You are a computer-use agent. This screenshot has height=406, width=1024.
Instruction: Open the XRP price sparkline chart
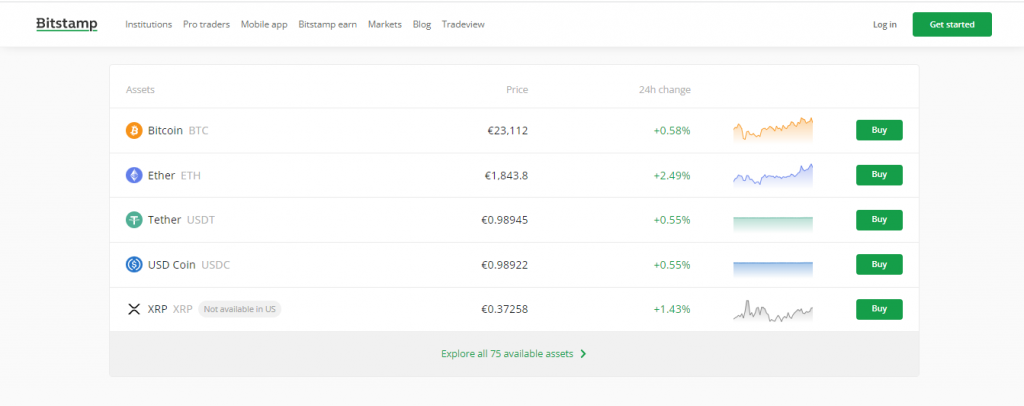click(x=773, y=311)
